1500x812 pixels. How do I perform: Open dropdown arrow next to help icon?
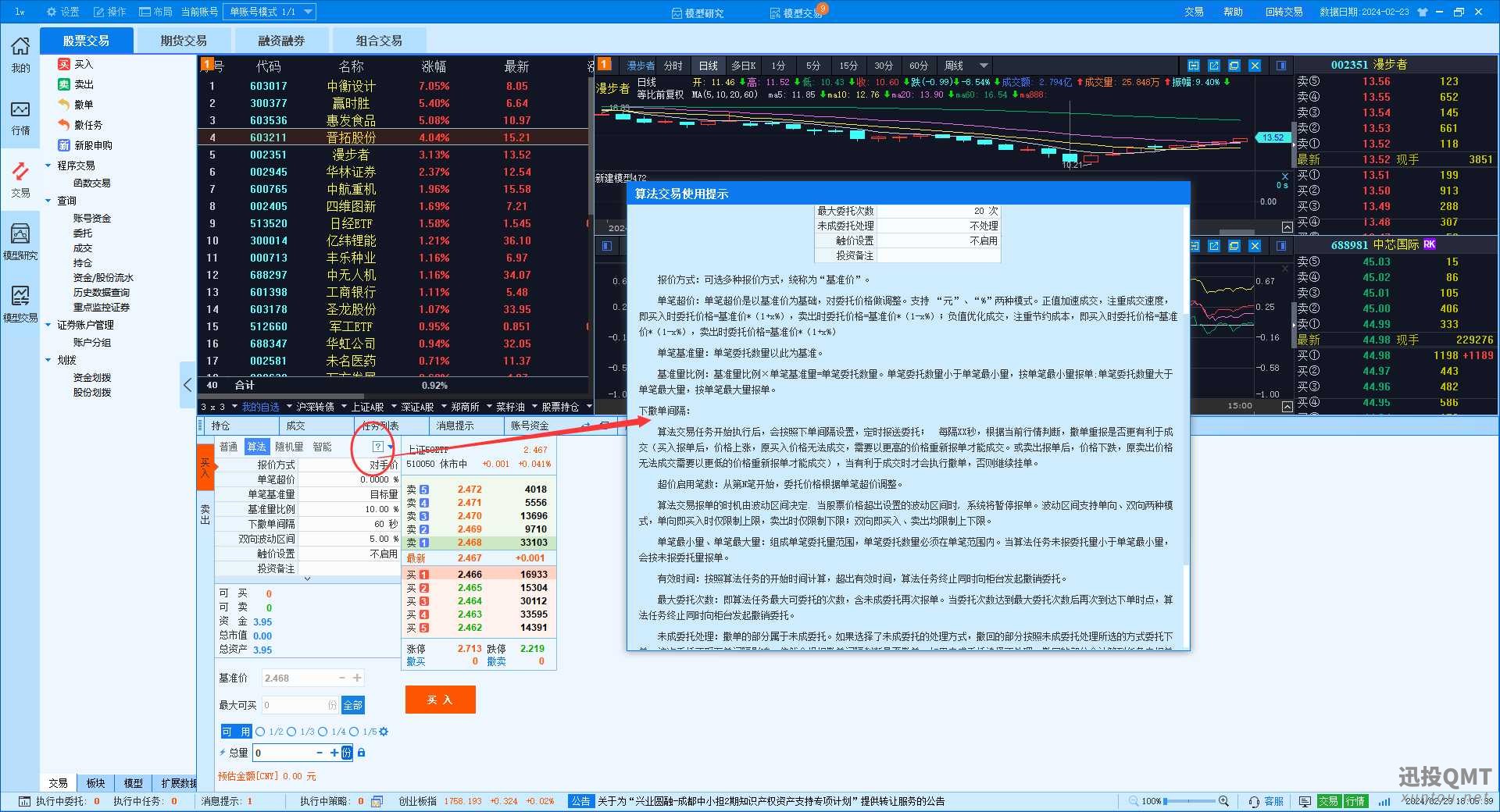click(391, 447)
